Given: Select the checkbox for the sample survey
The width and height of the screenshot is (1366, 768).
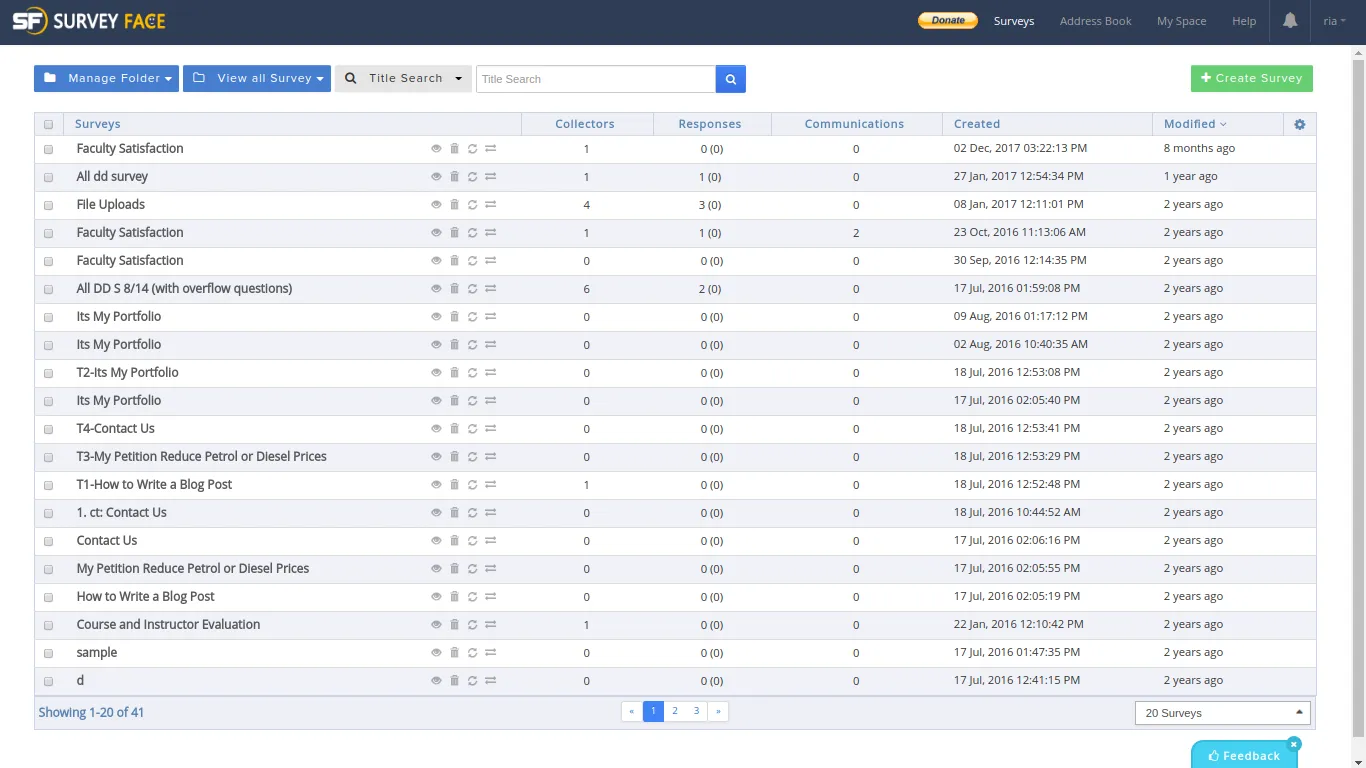Looking at the screenshot, I should (48, 652).
